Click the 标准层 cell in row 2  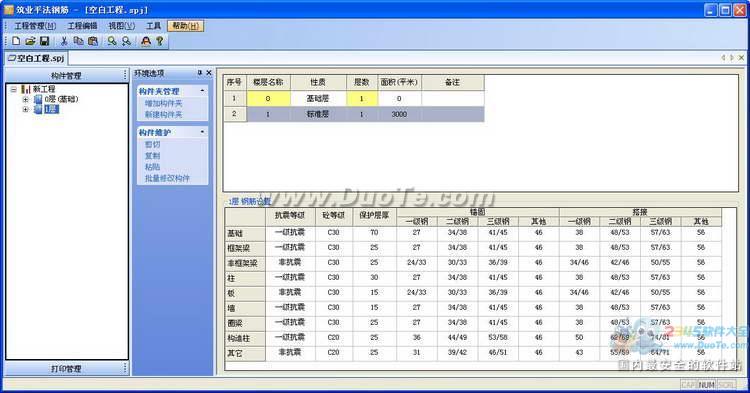(318, 114)
